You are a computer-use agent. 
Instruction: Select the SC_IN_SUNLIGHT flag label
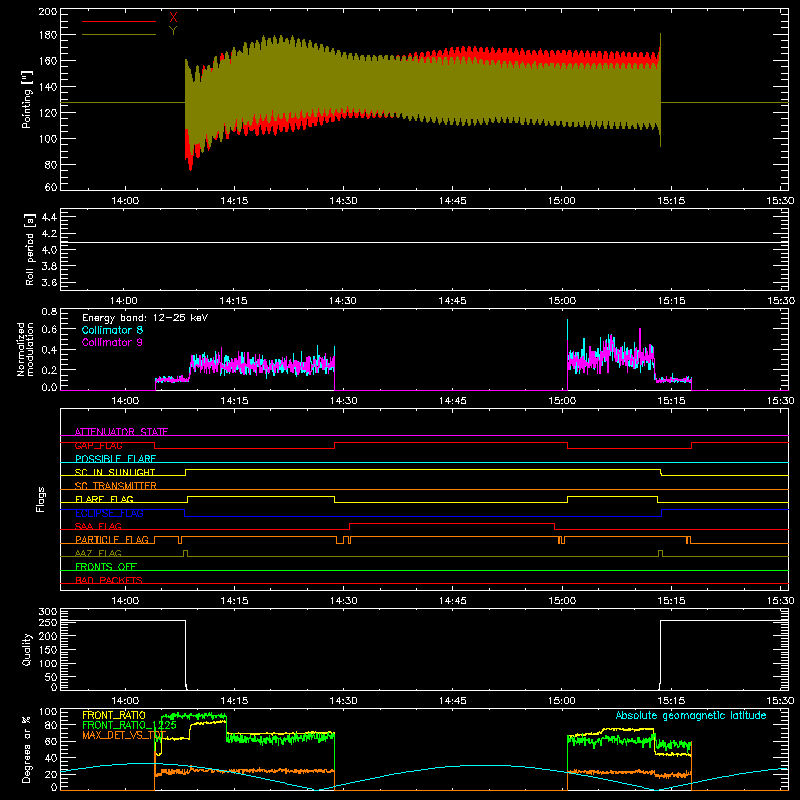(115, 472)
